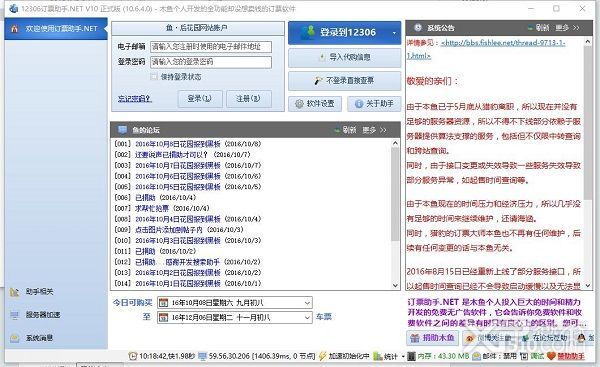Refresh the 鱼的论坛 panel via 刷新
This screenshot has width=600, height=367.
[346, 130]
